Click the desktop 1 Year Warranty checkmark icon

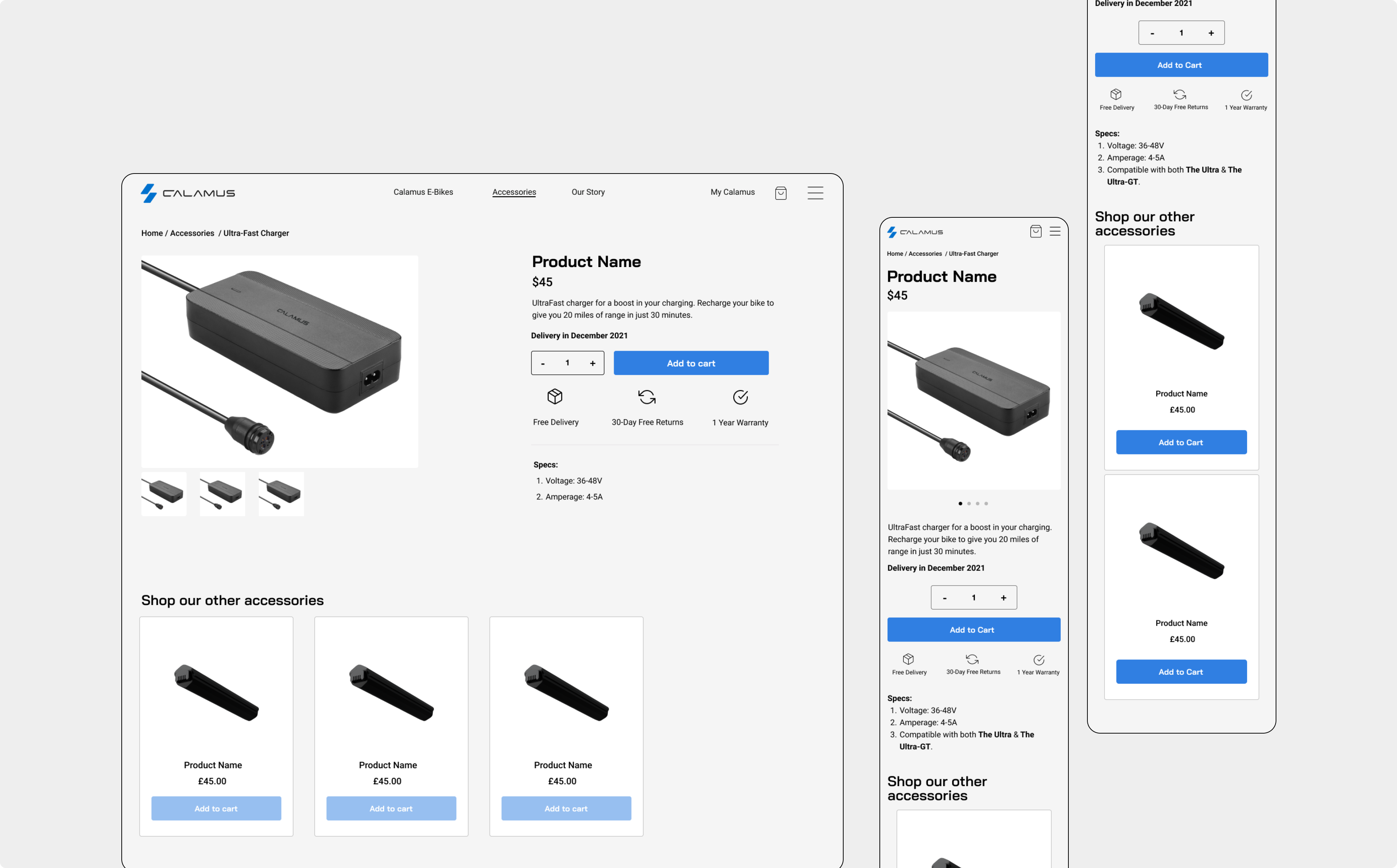point(741,397)
